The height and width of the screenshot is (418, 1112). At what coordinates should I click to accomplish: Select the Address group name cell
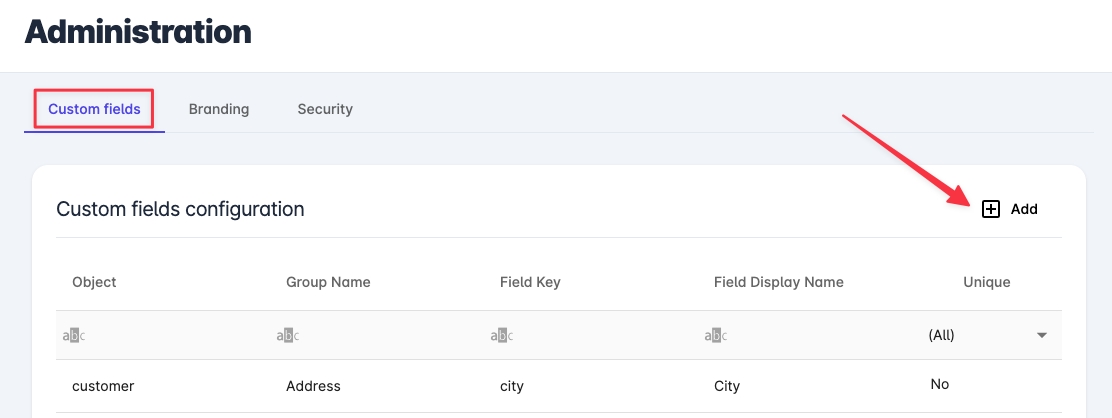313,386
